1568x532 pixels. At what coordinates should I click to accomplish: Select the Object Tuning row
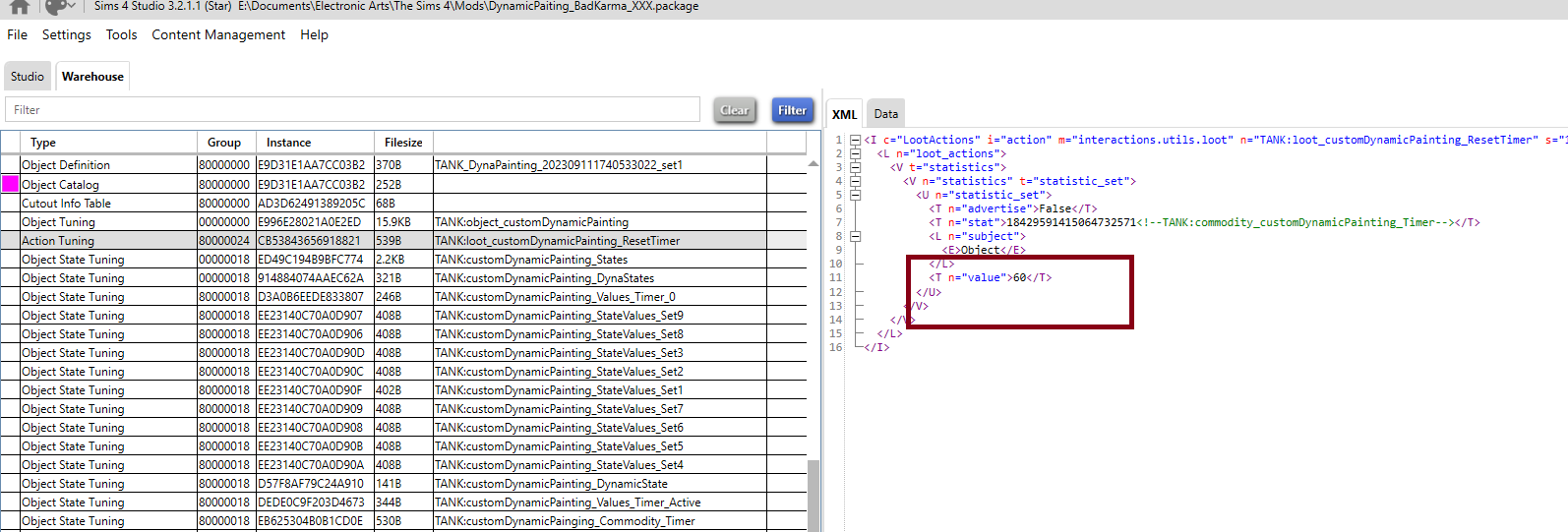click(x=403, y=221)
